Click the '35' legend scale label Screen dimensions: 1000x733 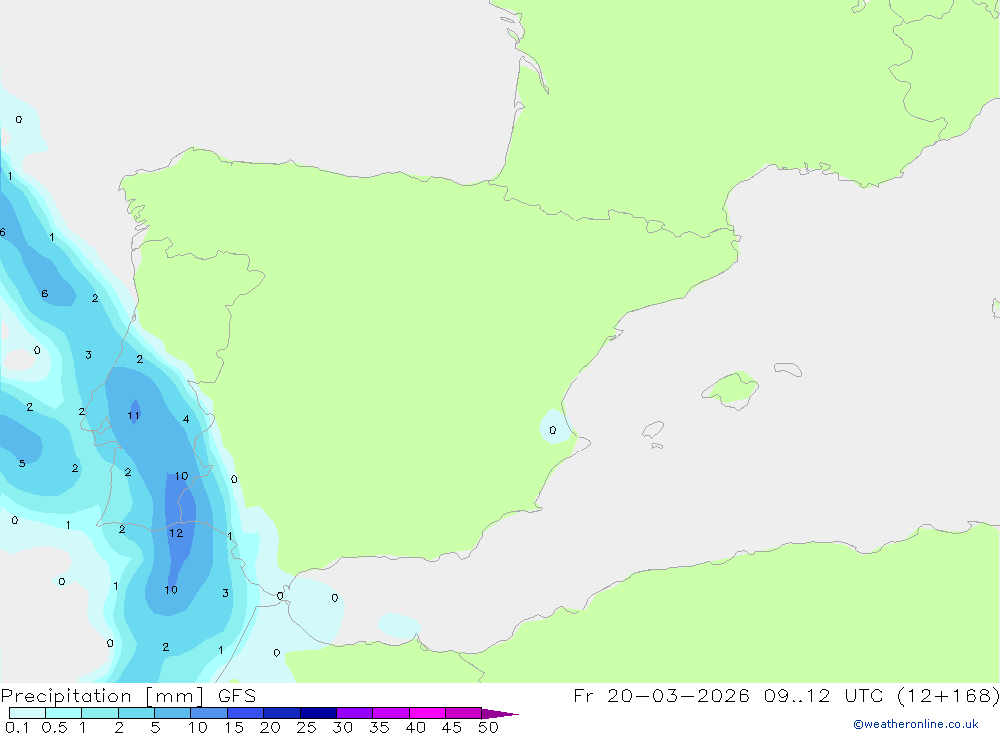[x=379, y=727]
